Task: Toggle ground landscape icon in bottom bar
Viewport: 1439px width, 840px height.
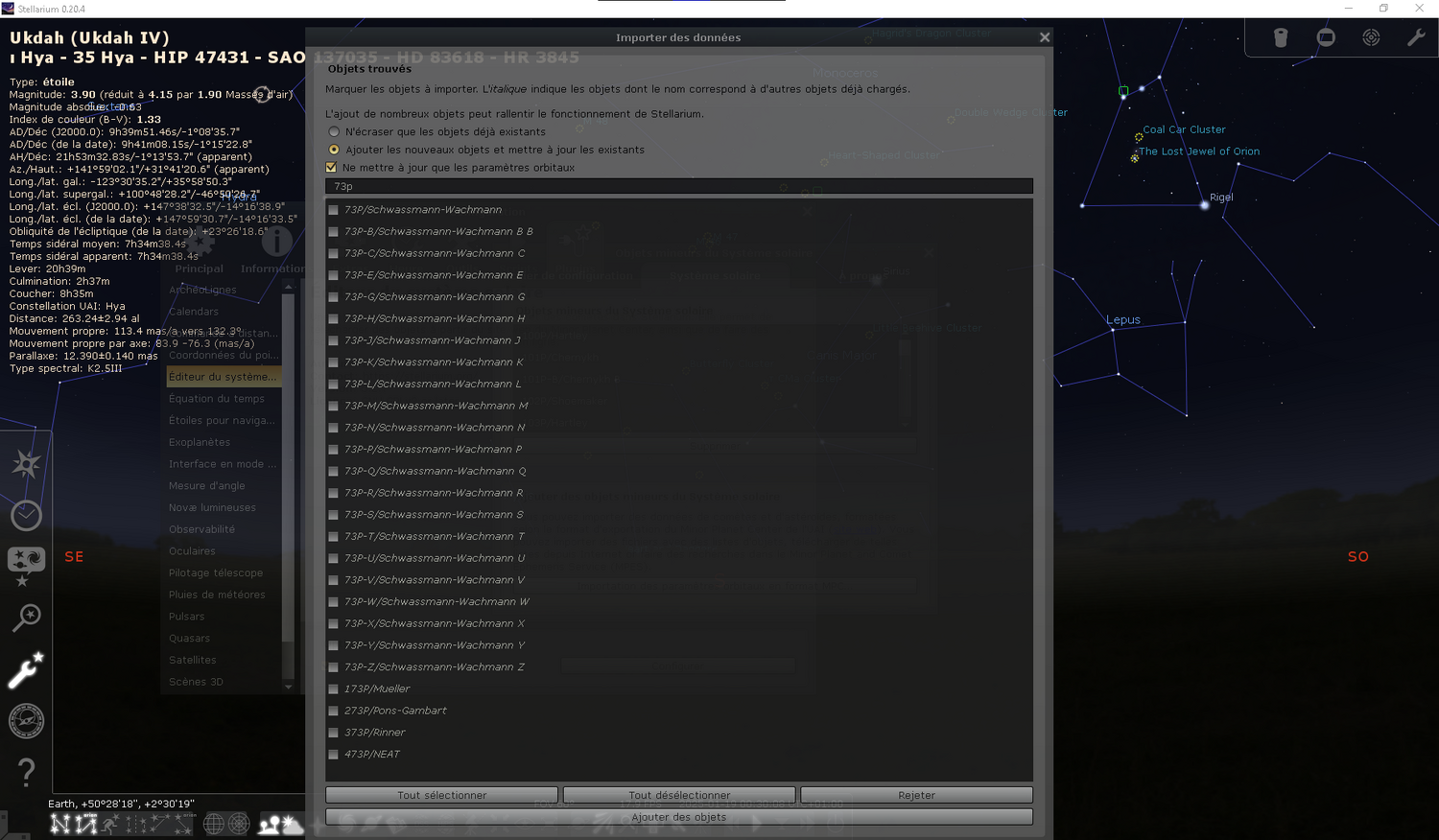Action: 270,824
